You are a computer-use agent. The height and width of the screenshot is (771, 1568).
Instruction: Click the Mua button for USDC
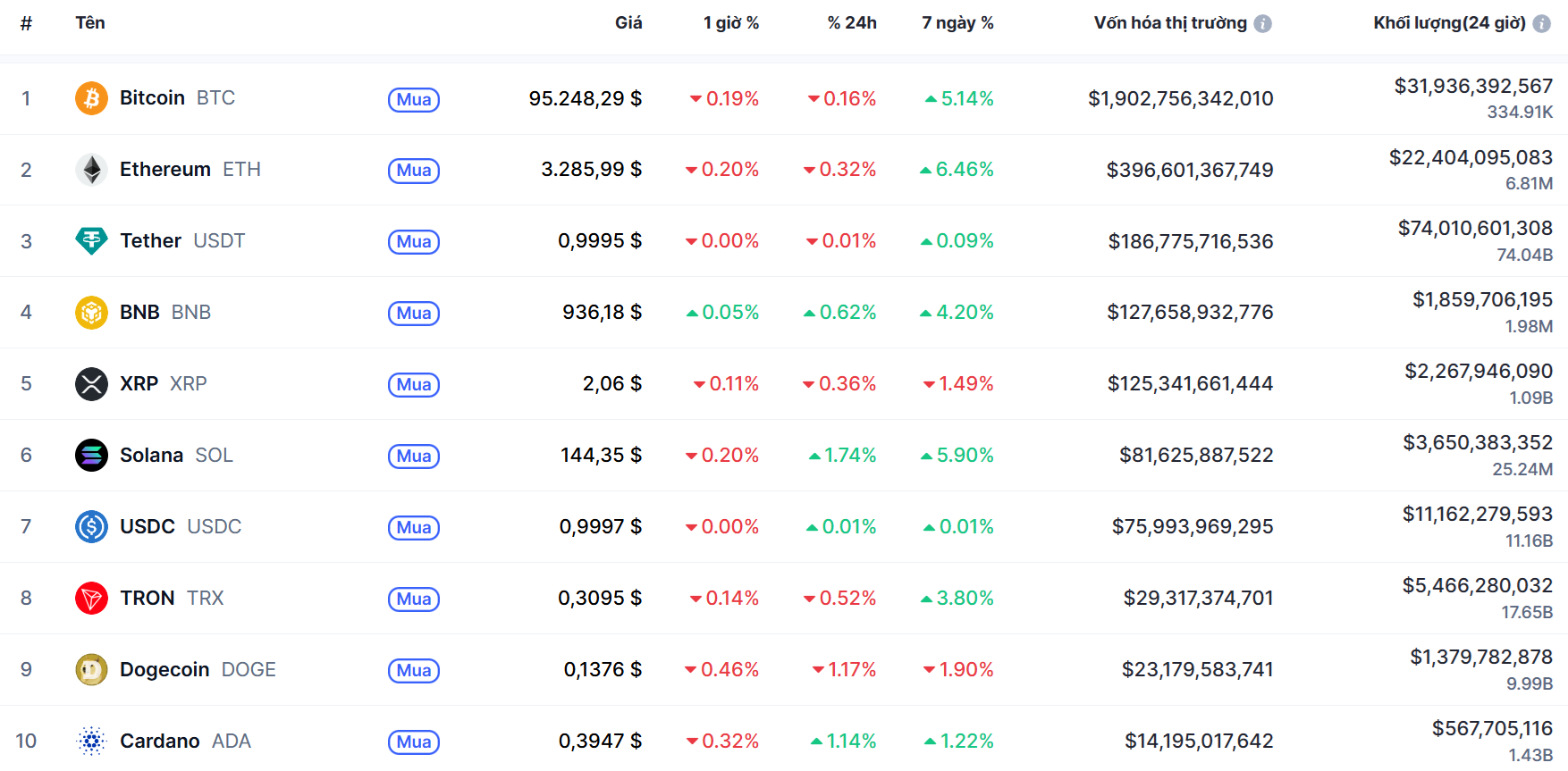tap(414, 528)
